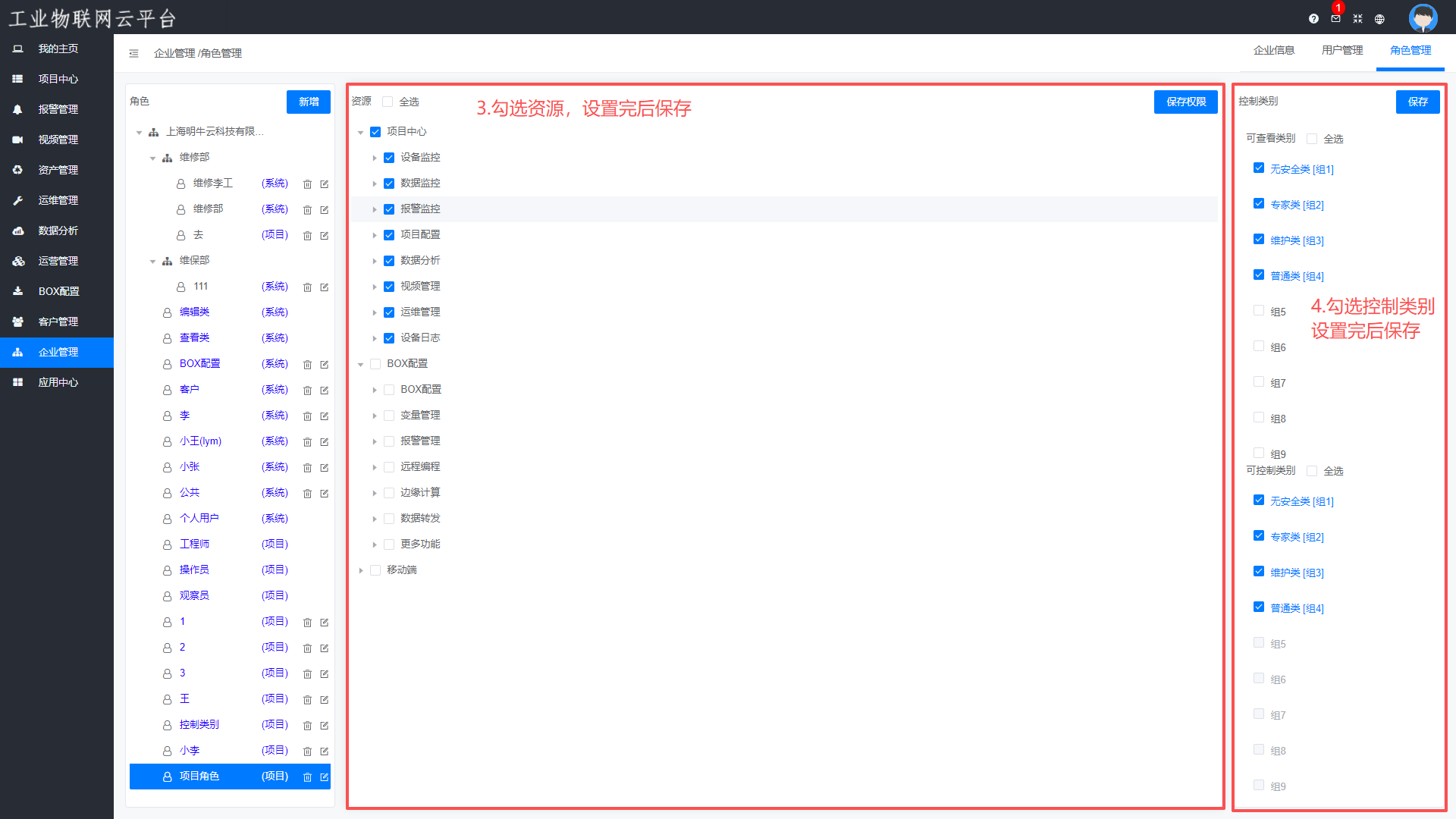Image resolution: width=1456 pixels, height=819 pixels.
Task: Uncheck the 报警监控 resource checkbox
Action: click(389, 209)
